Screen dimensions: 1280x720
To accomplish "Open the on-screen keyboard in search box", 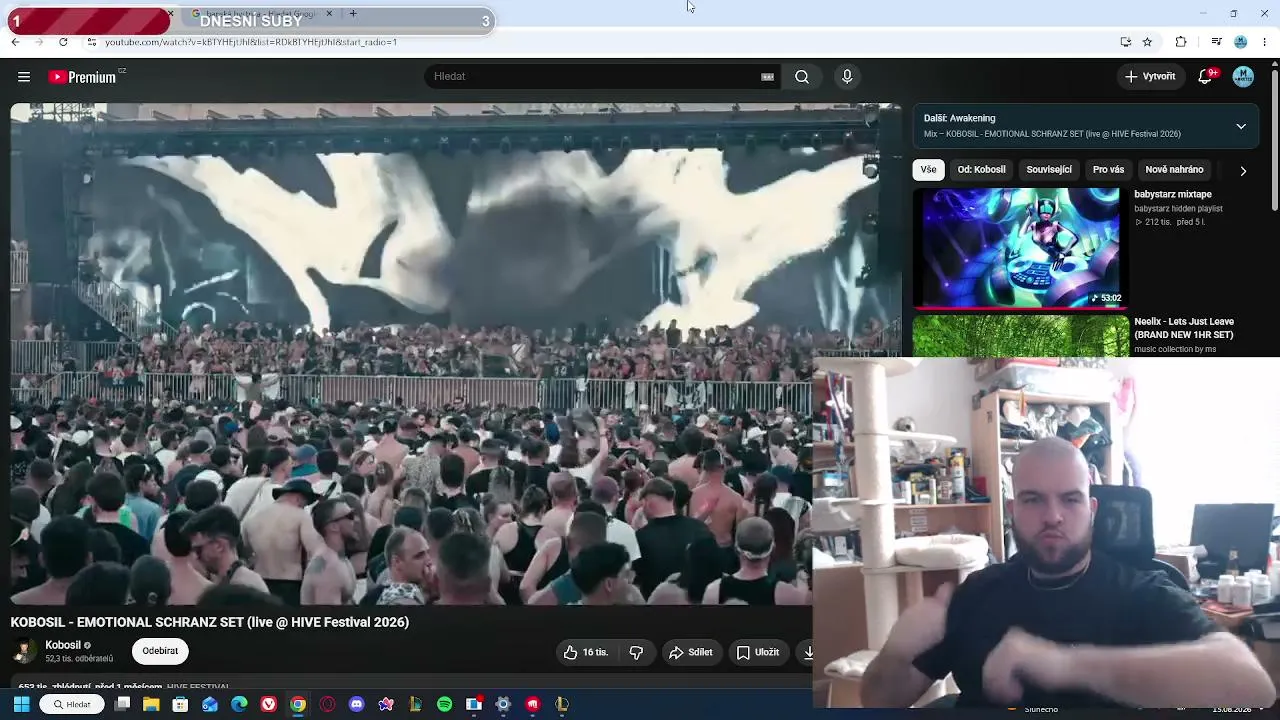I will [768, 77].
